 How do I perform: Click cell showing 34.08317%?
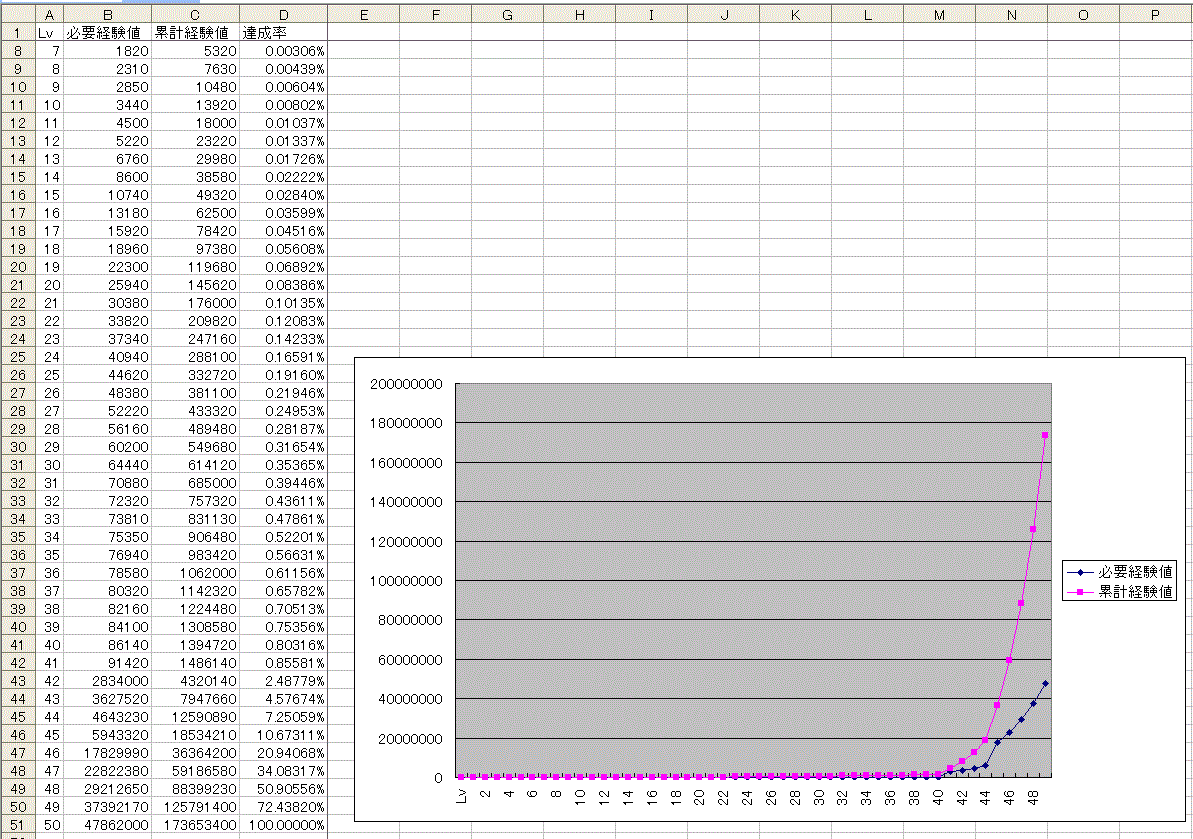click(x=284, y=771)
